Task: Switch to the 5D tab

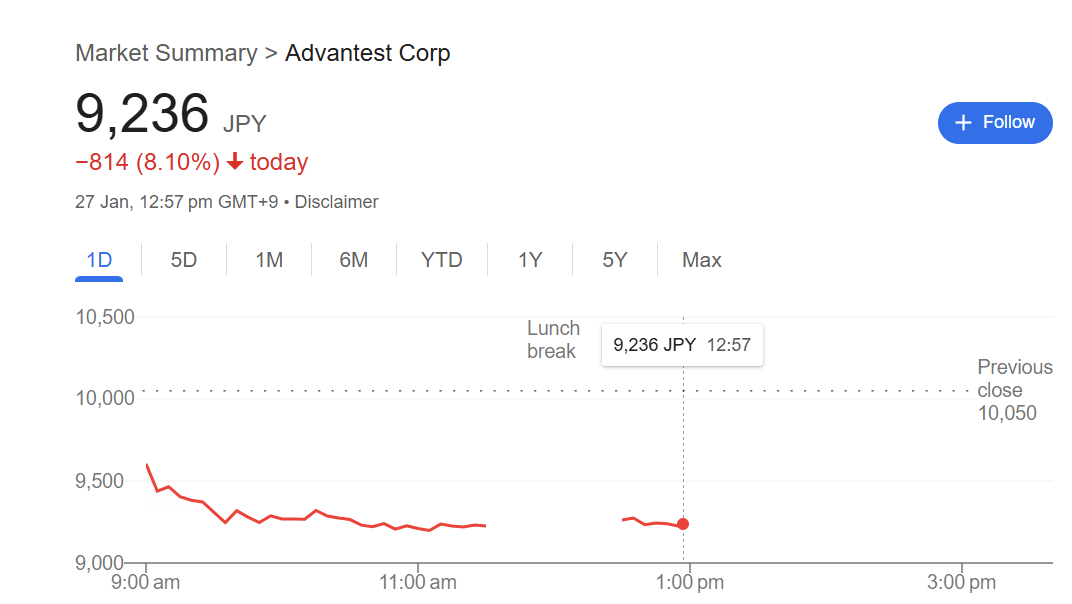Action: [184, 260]
